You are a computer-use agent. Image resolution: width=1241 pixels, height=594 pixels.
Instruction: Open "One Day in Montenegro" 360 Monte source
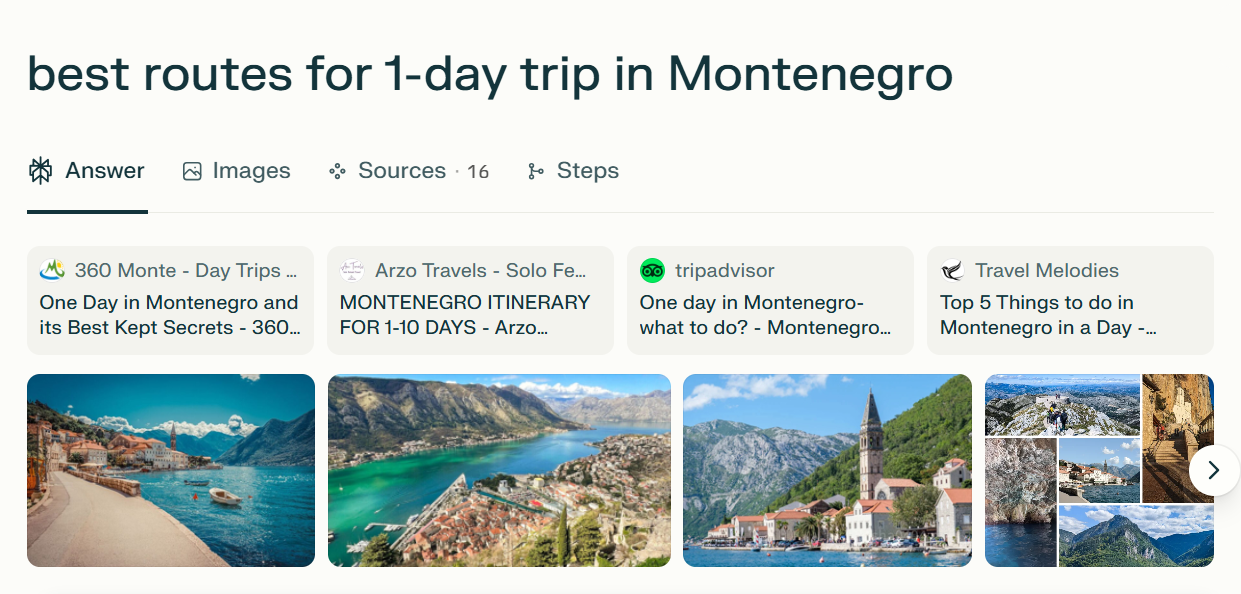tap(170, 314)
